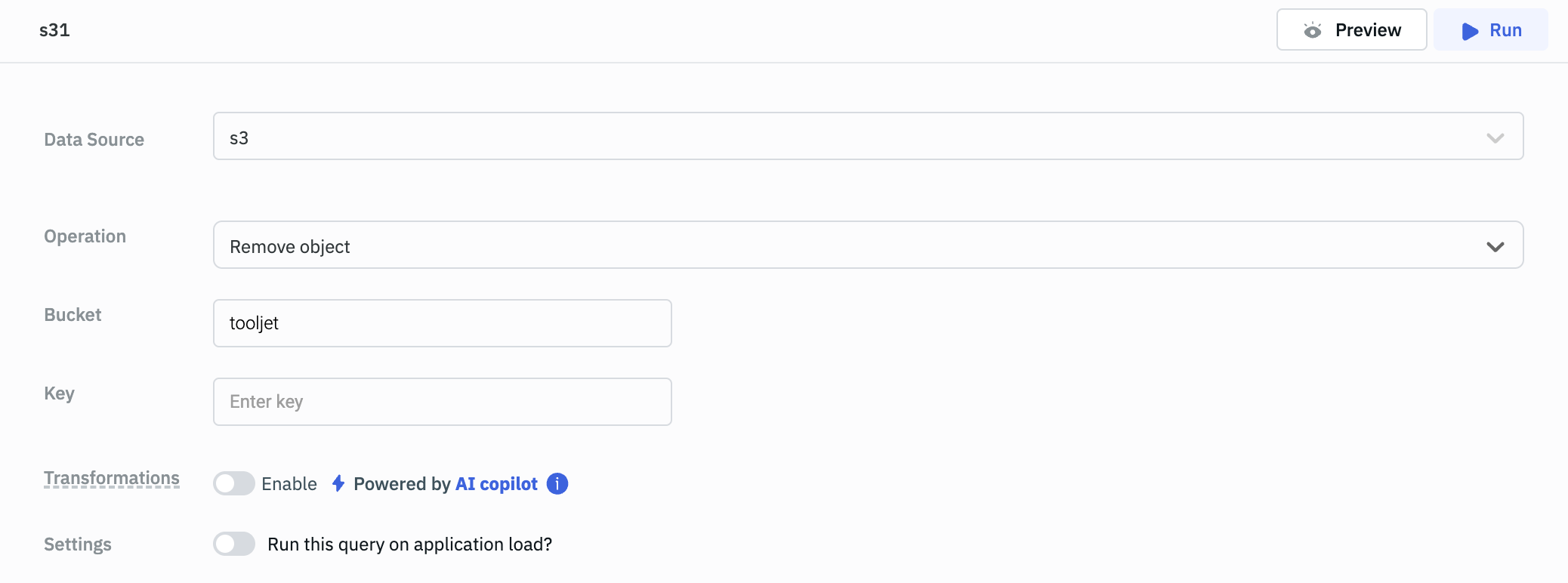Viewport: 1568px width, 583px height.
Task: Open the AI copilot link
Action: pyautogui.click(x=496, y=484)
